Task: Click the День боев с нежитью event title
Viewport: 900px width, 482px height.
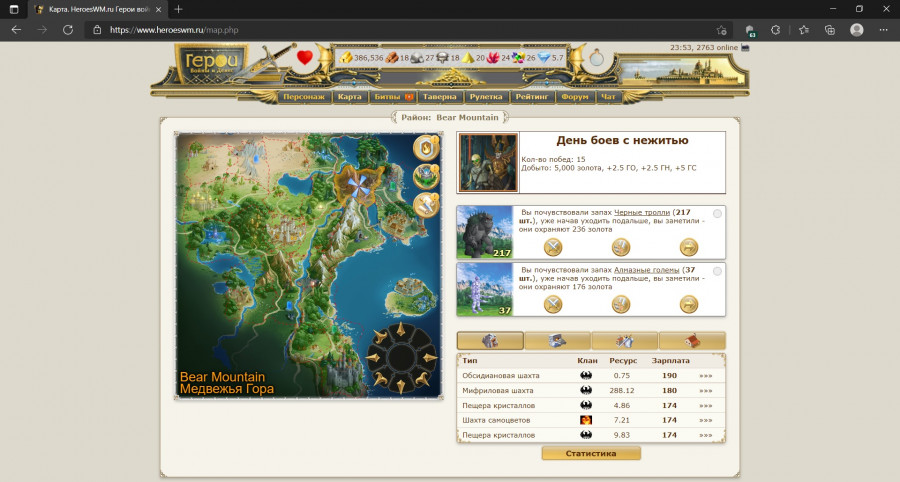Action: (x=622, y=141)
